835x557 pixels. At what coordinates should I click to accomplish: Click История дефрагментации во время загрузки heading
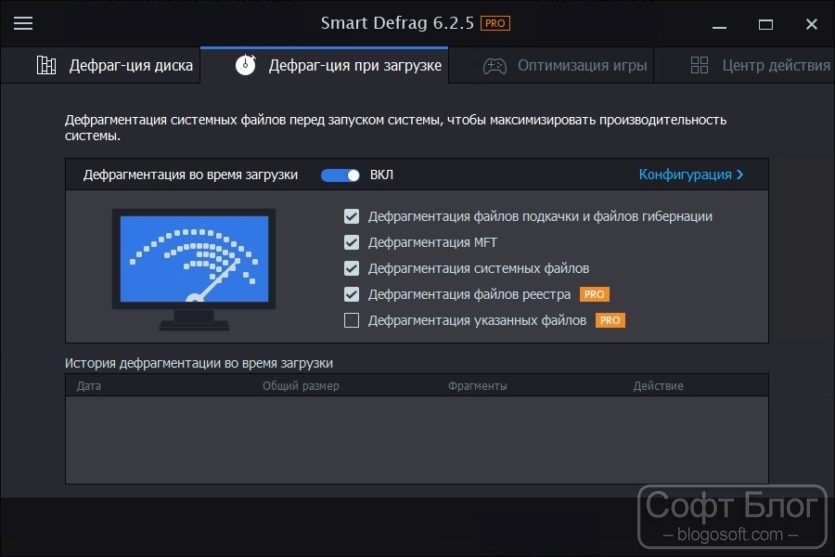click(x=199, y=363)
